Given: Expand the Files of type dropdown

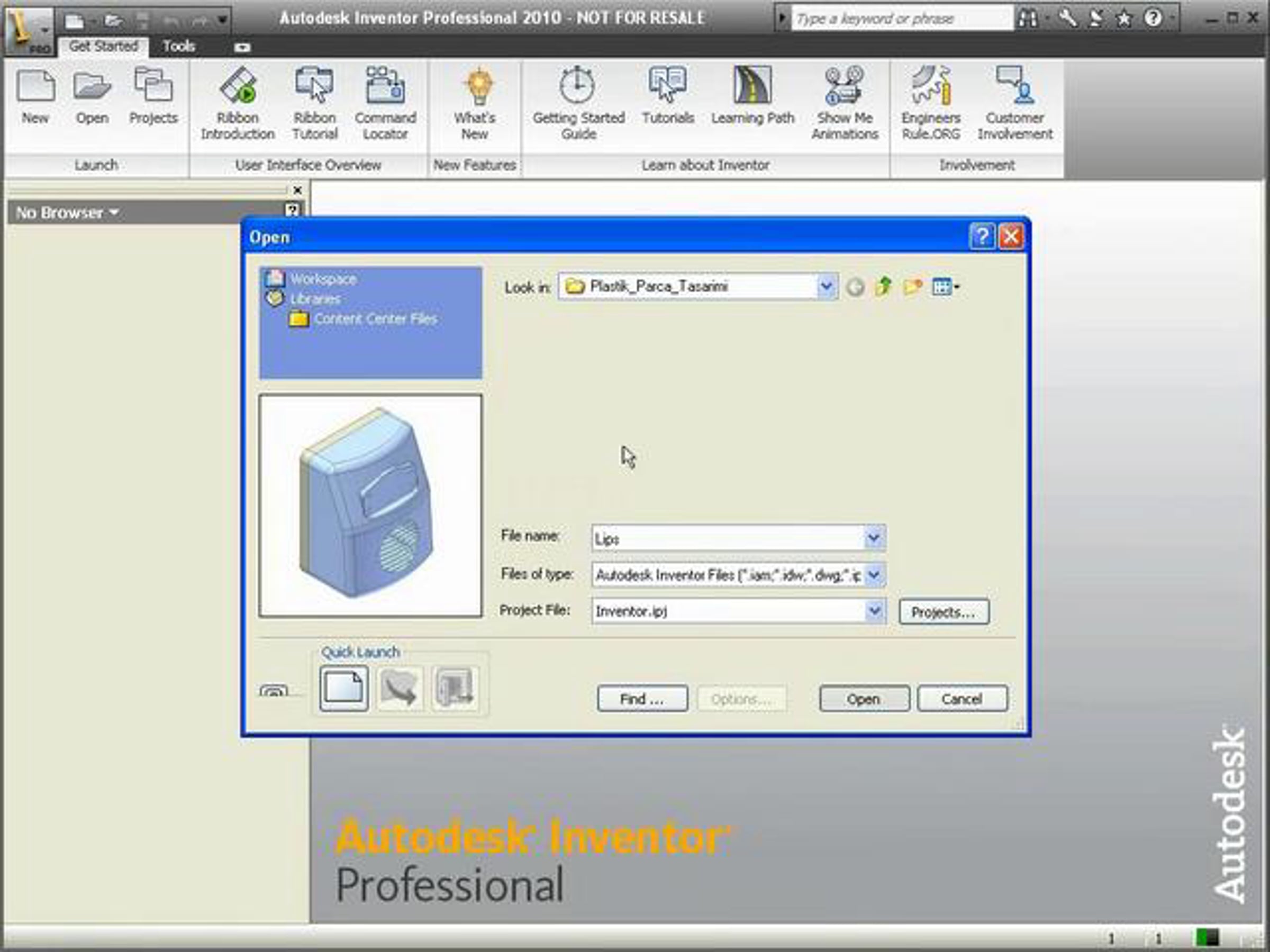Looking at the screenshot, I should [x=873, y=574].
